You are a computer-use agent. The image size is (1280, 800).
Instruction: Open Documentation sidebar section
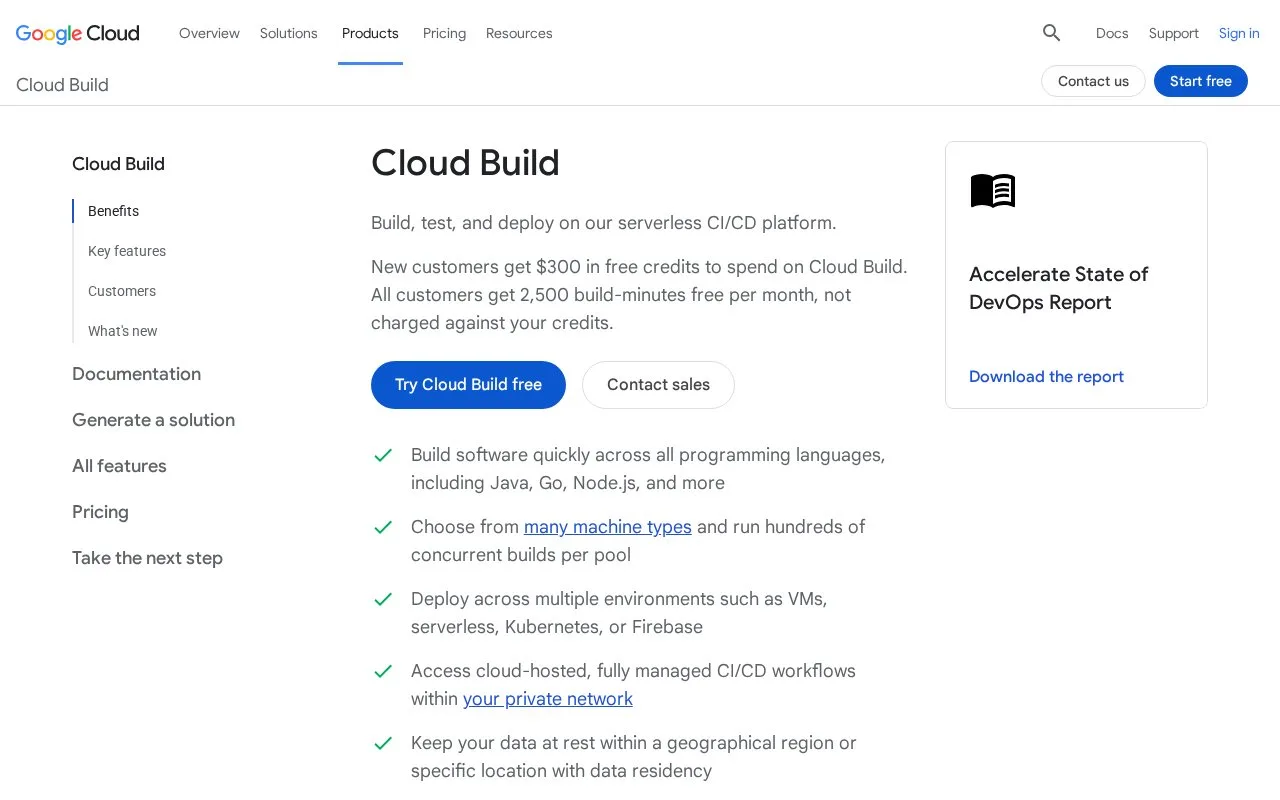coord(136,374)
